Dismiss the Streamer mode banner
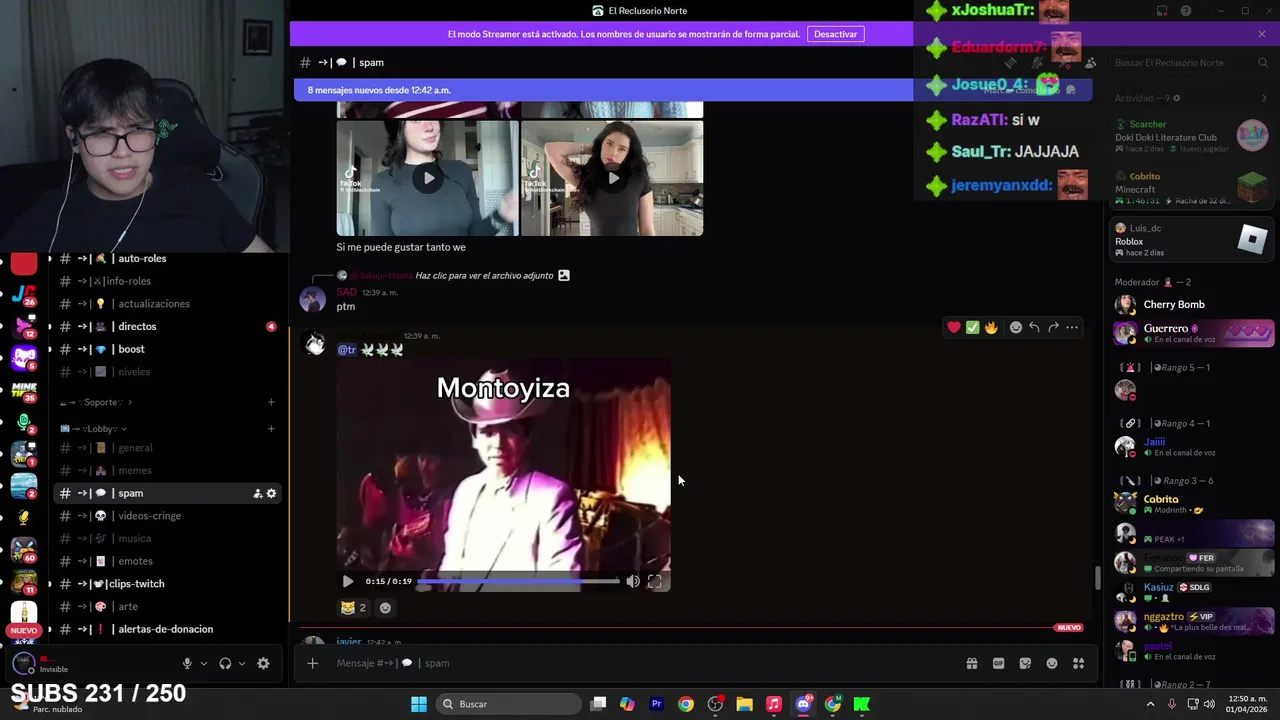The width and height of the screenshot is (1280, 720). click(1262, 34)
